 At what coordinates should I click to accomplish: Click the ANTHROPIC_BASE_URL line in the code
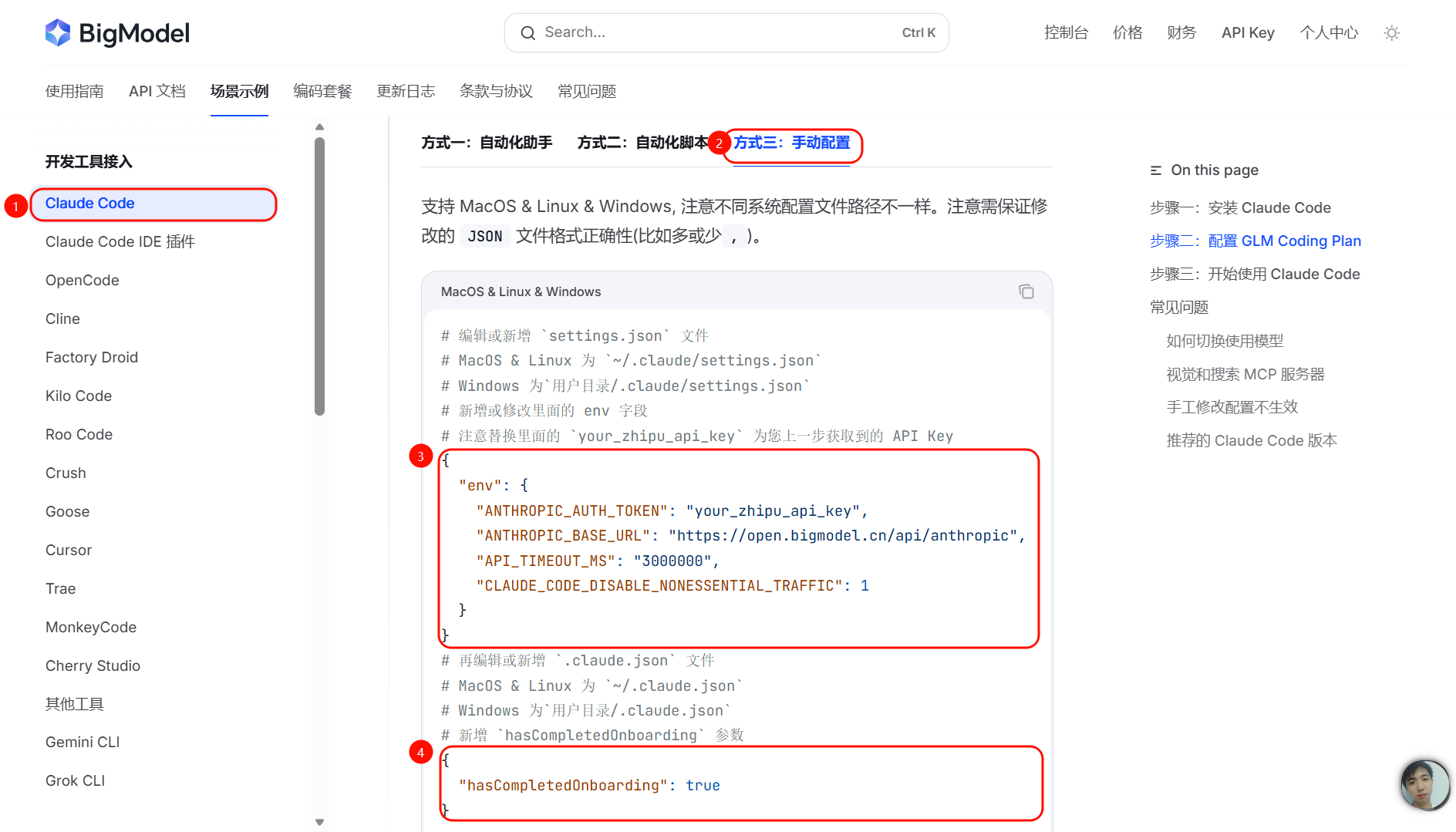coord(751,536)
